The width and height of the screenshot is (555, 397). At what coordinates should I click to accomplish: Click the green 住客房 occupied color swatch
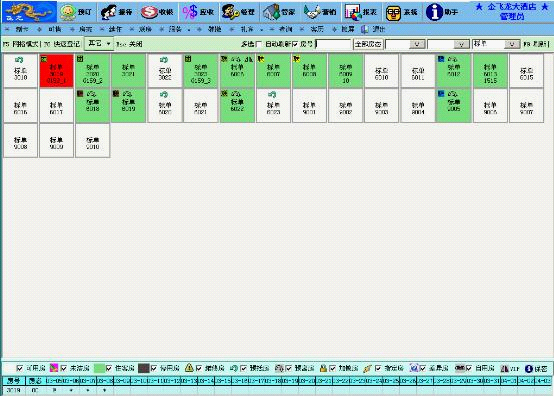click(99, 368)
